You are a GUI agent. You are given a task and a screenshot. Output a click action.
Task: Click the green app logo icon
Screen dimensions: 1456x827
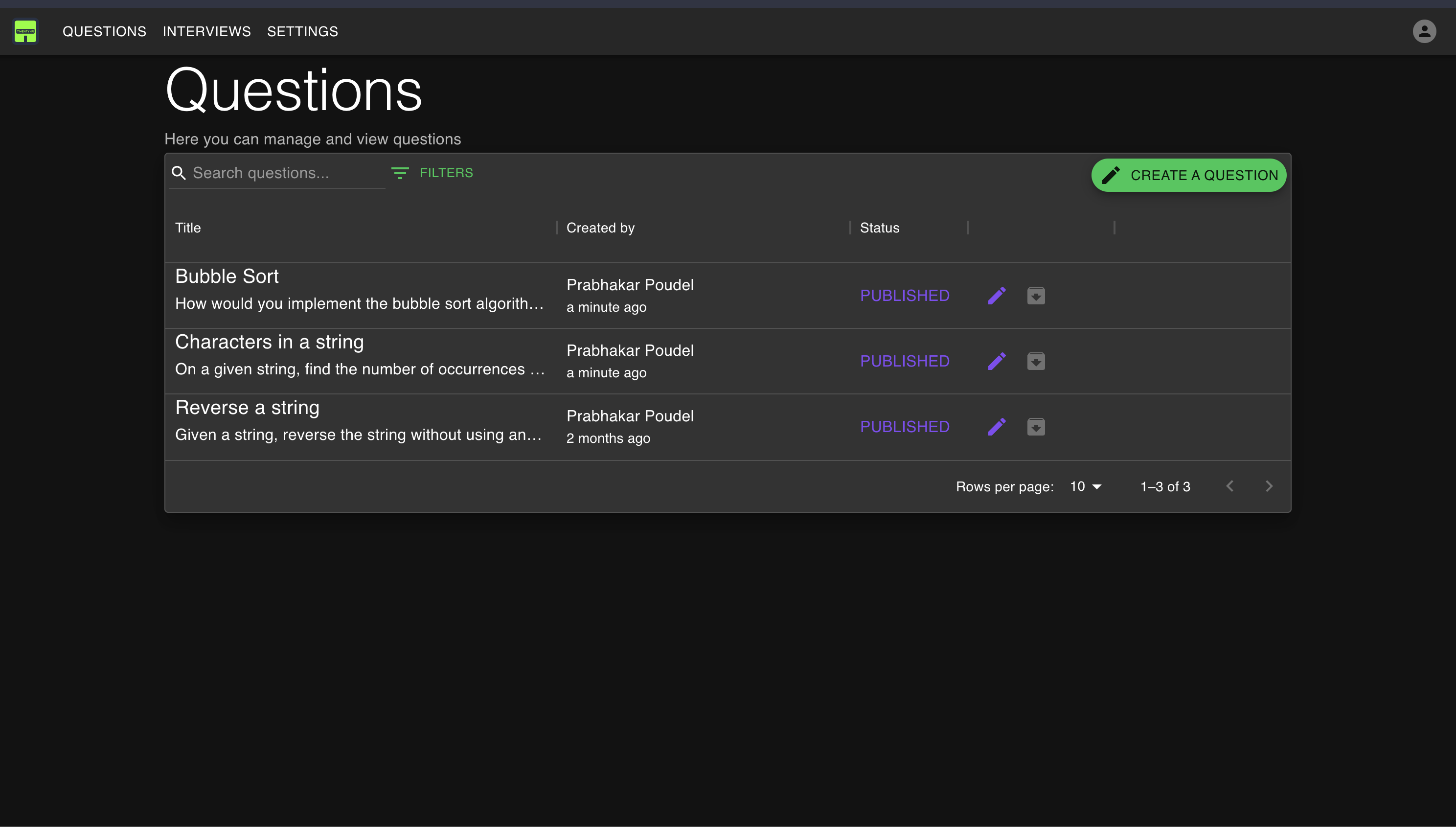(25, 31)
